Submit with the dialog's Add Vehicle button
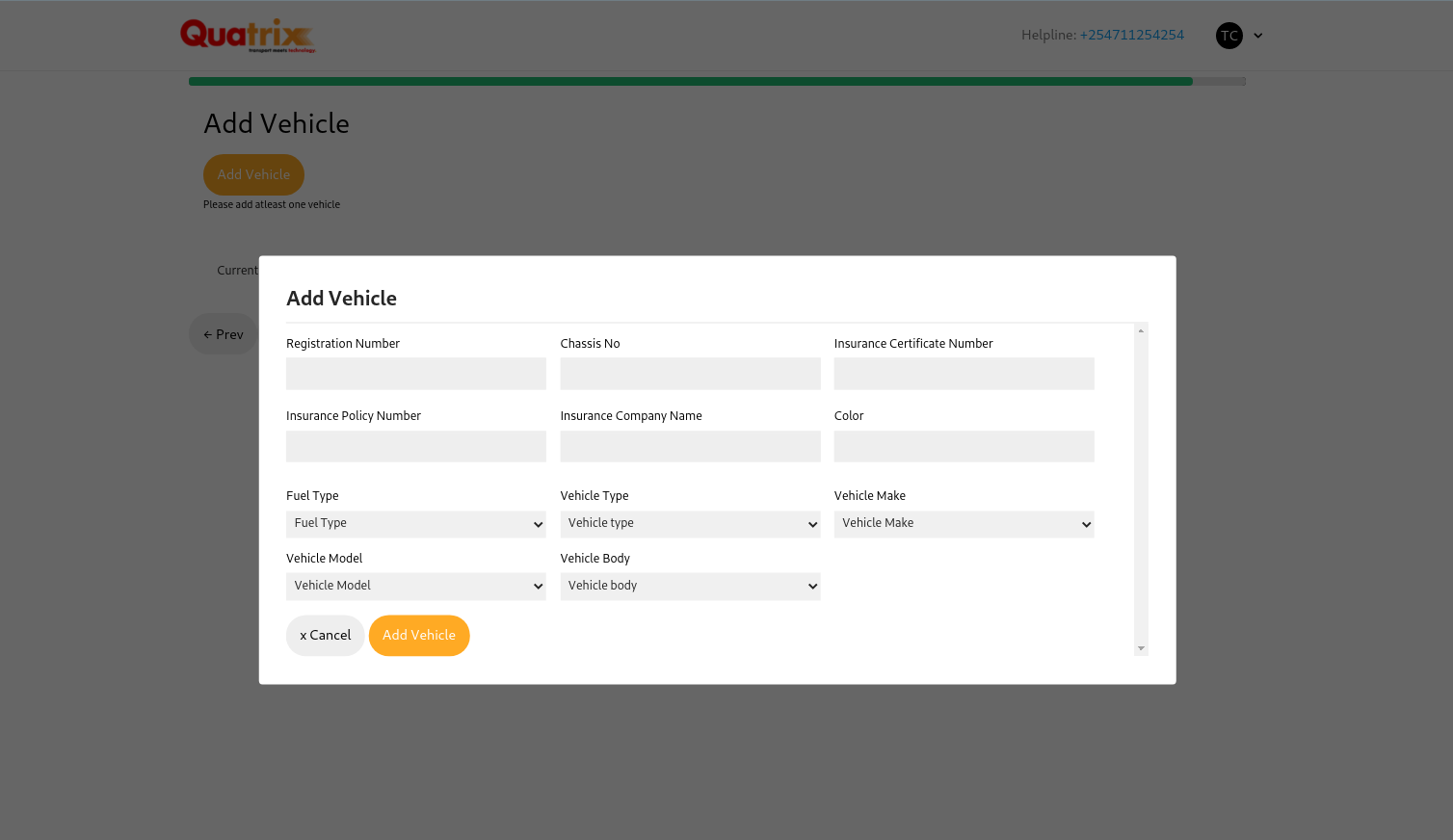 (419, 636)
